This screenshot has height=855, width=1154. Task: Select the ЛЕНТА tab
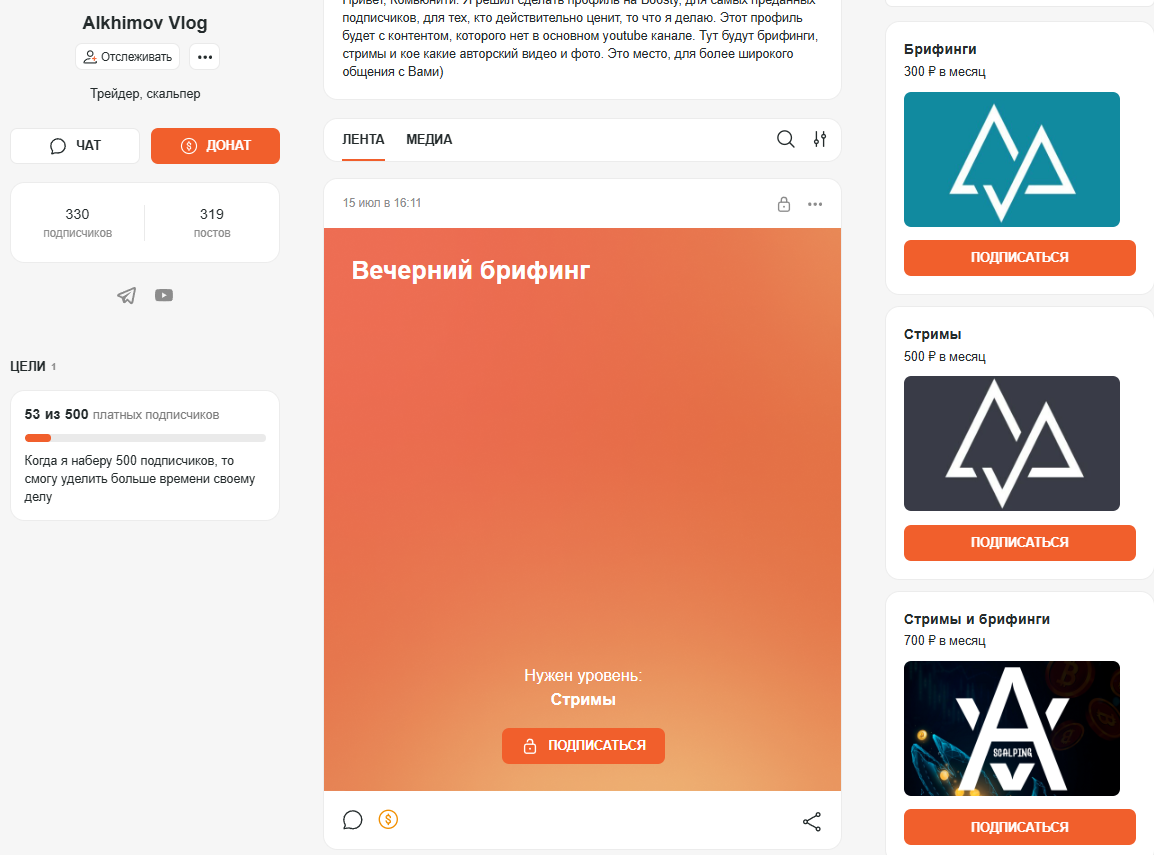pyautogui.click(x=363, y=139)
